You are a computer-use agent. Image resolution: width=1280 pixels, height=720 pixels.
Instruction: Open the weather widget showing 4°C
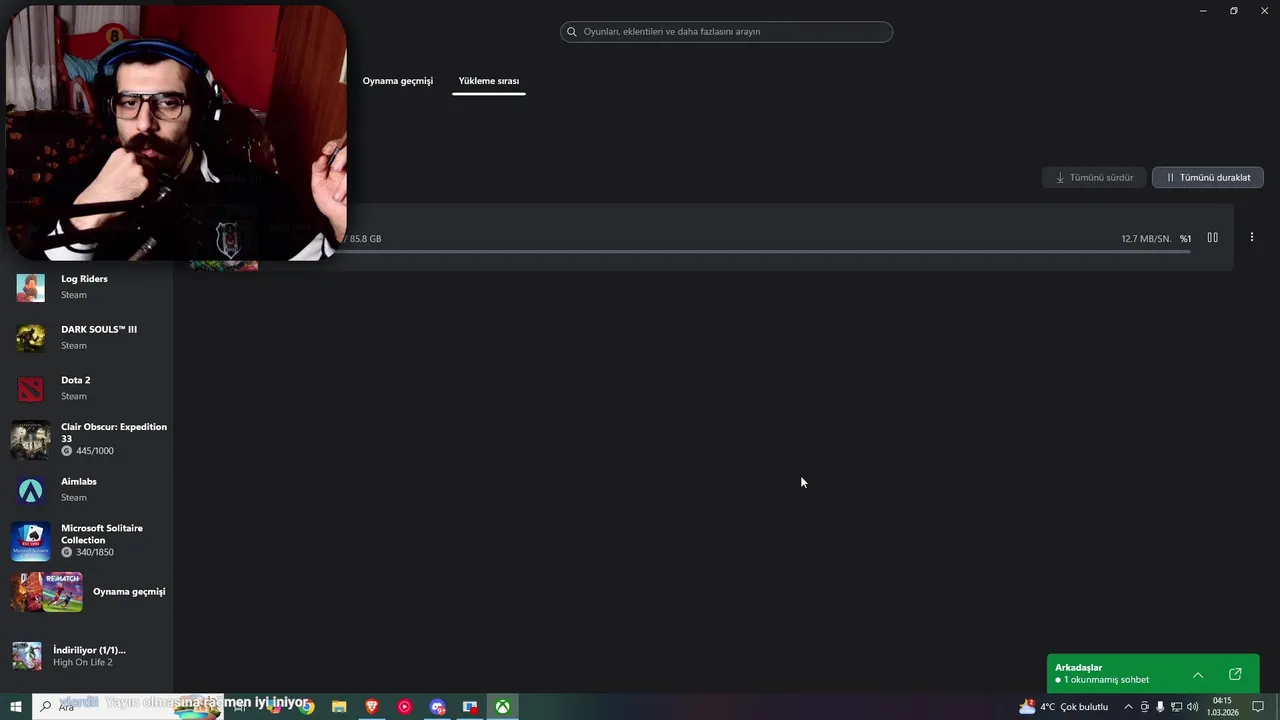click(1063, 707)
